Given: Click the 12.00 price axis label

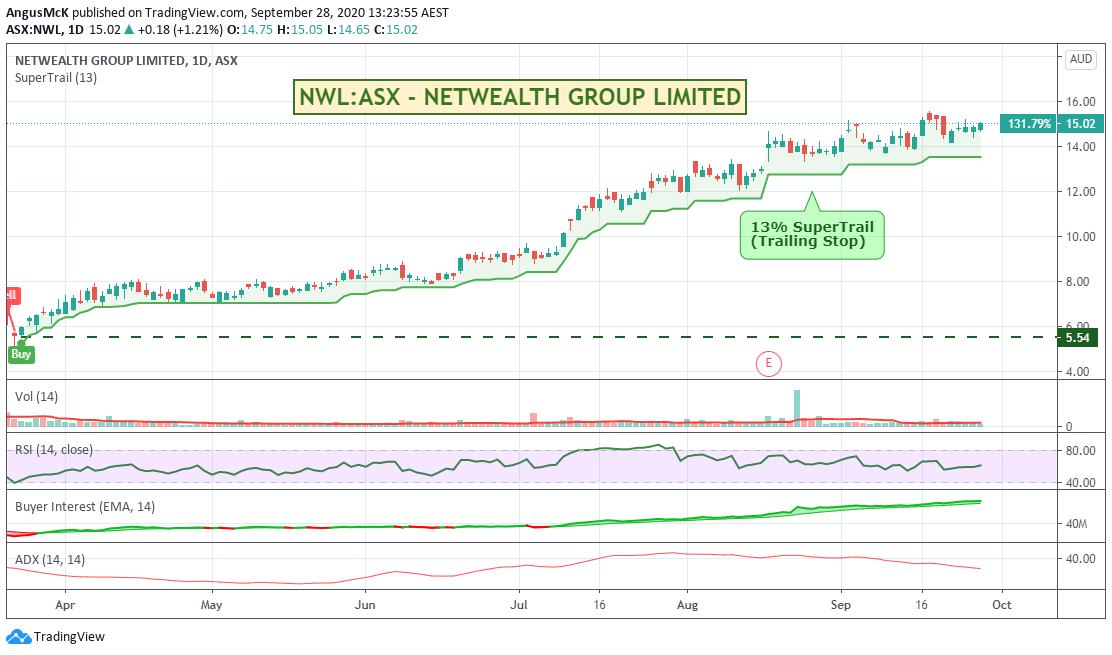Looking at the screenshot, I should (1081, 191).
